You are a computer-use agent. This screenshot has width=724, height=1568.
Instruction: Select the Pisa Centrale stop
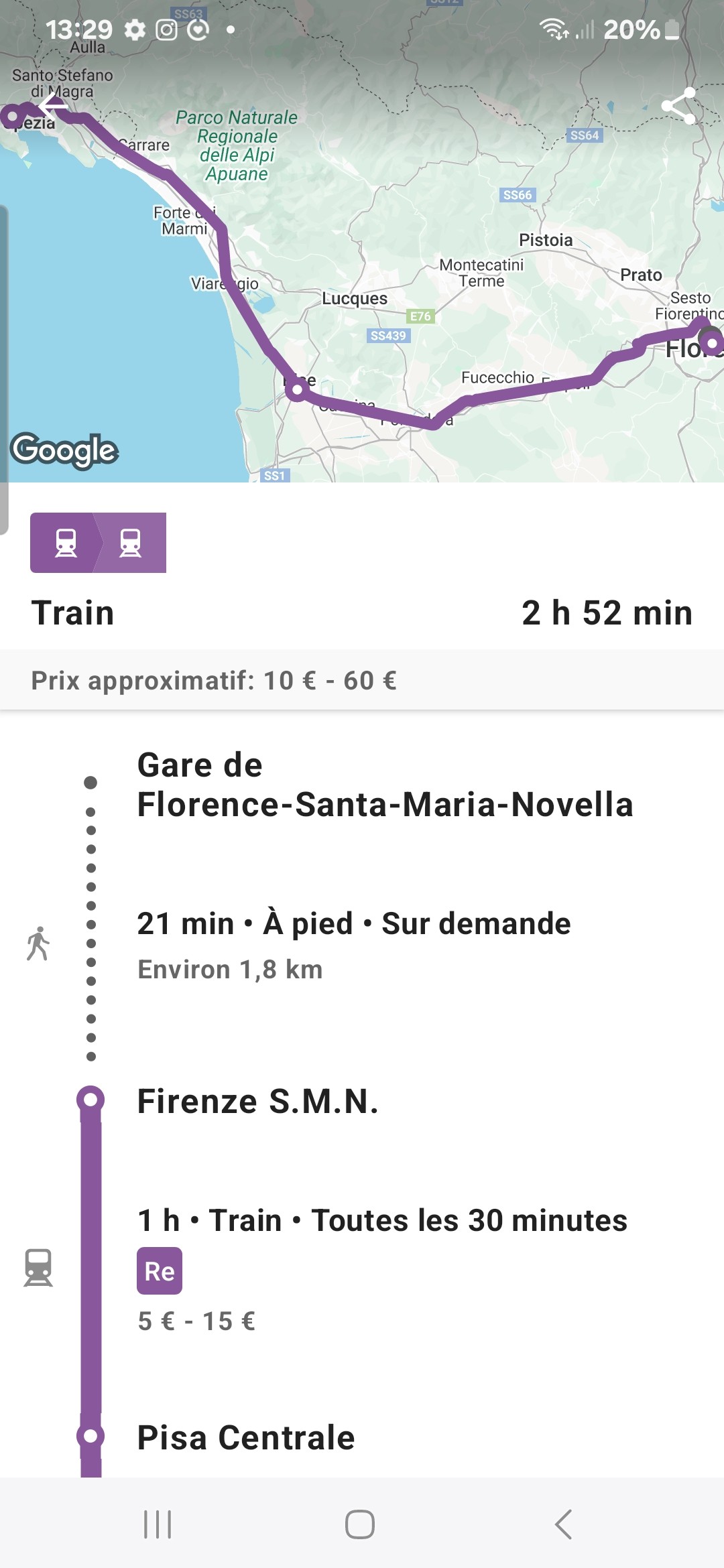click(x=246, y=1438)
